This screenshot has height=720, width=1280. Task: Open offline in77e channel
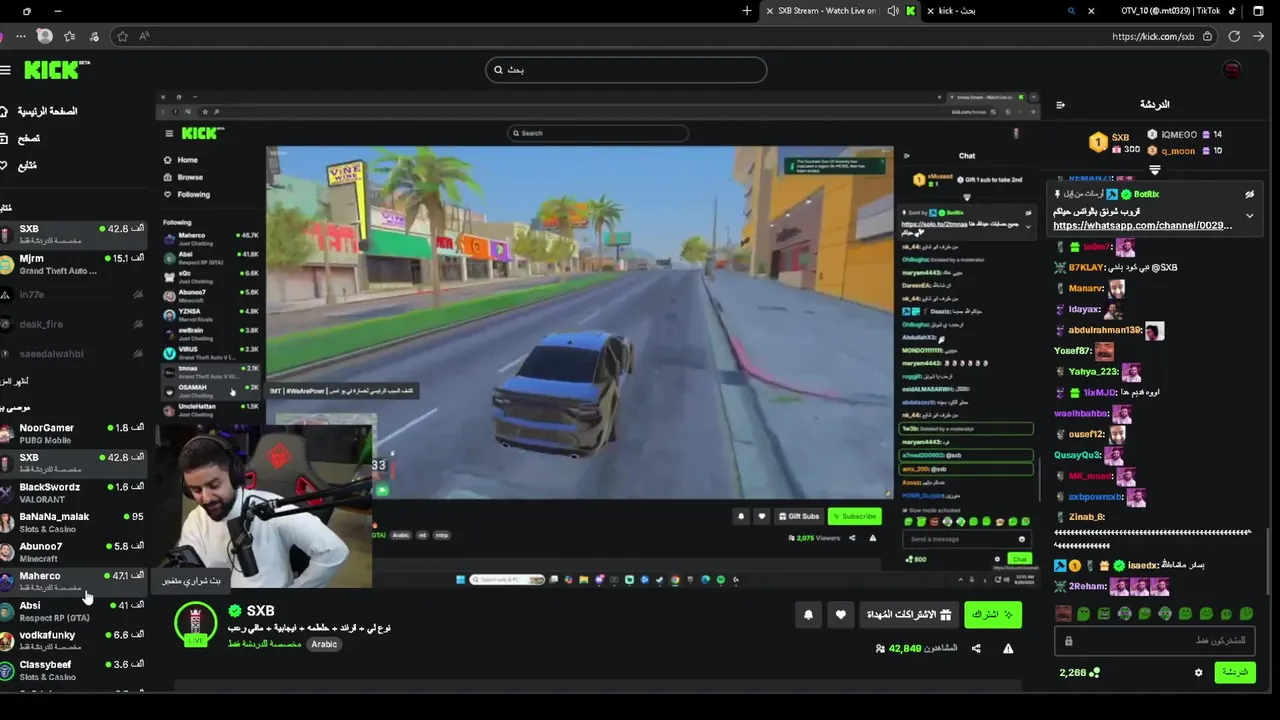74,295
